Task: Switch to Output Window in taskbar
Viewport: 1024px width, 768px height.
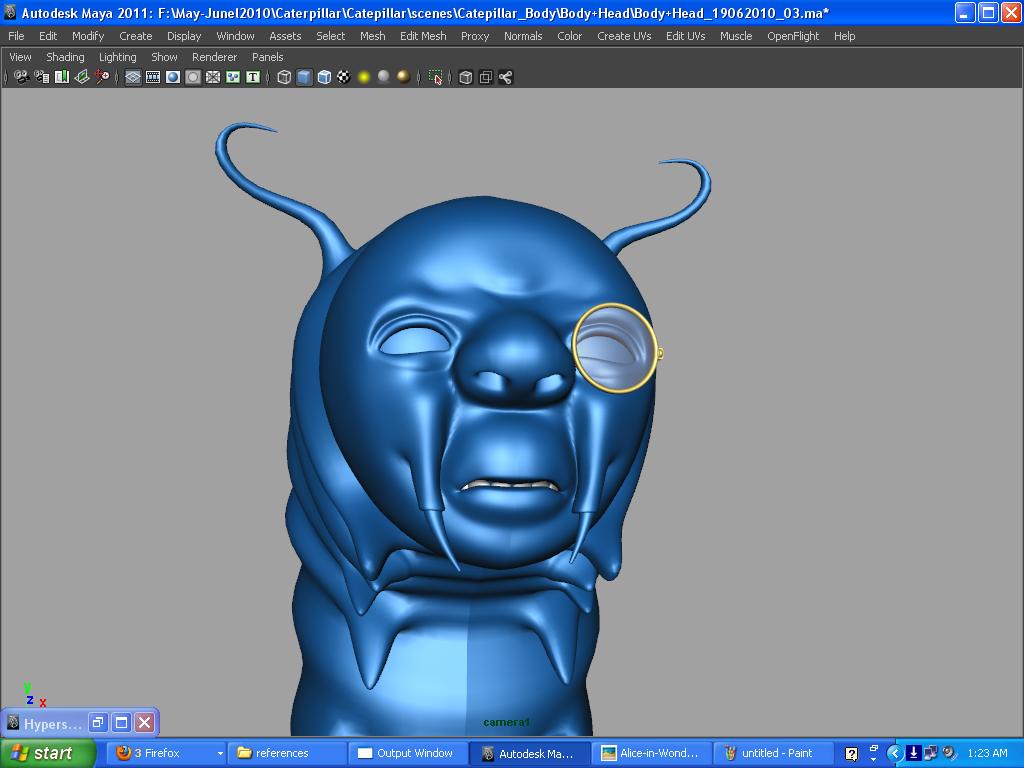Action: [409, 753]
